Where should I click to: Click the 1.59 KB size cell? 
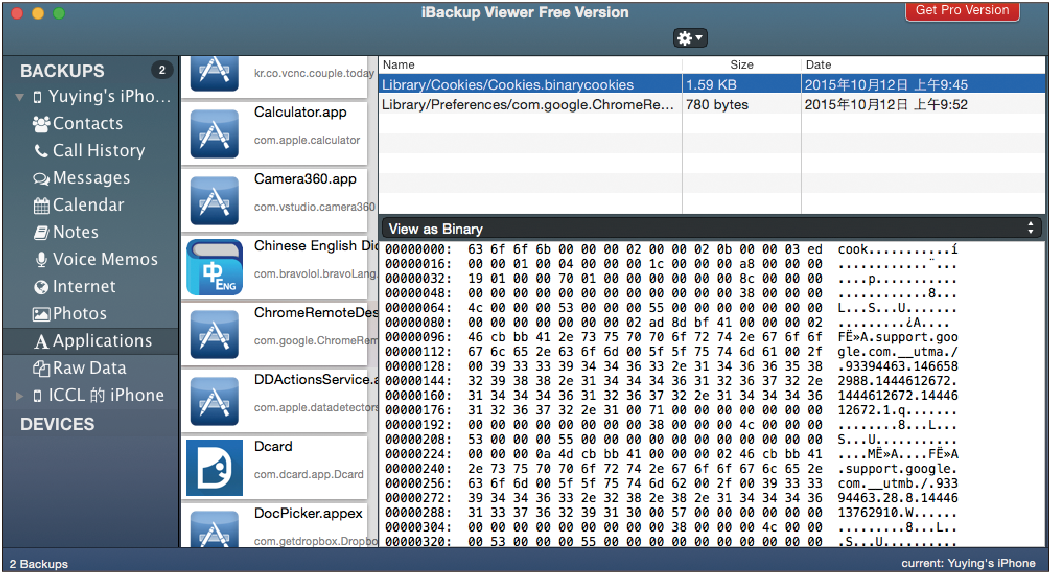pyautogui.click(x=711, y=85)
